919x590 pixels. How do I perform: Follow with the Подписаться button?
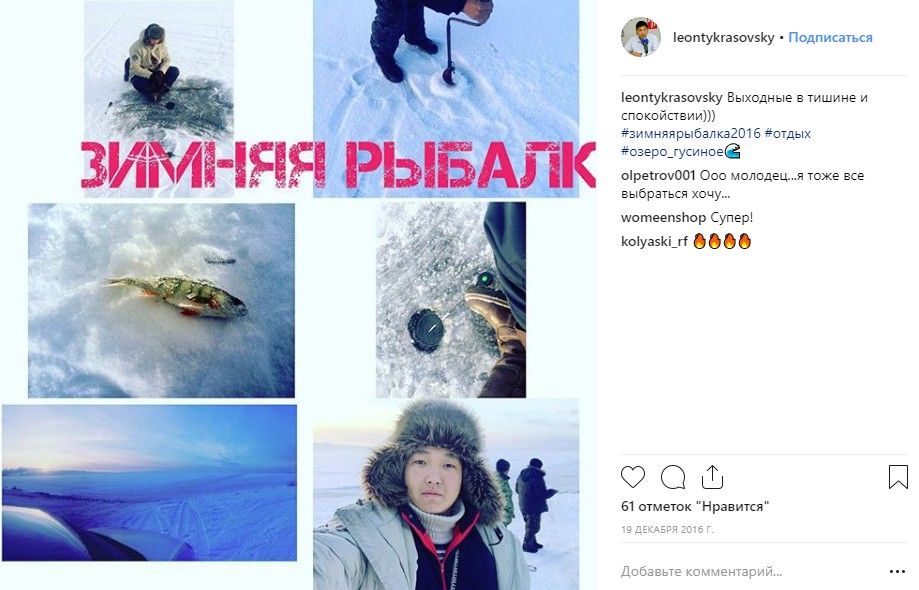(830, 37)
